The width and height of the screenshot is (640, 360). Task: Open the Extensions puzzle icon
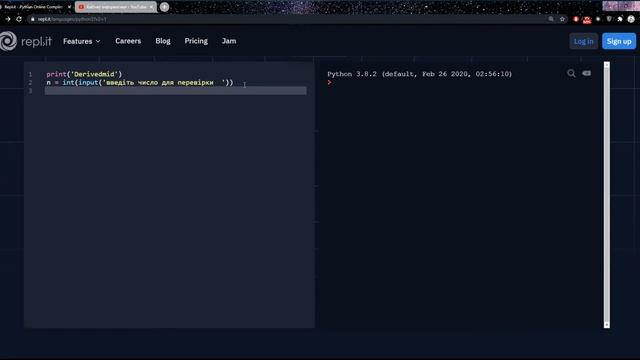click(x=620, y=19)
